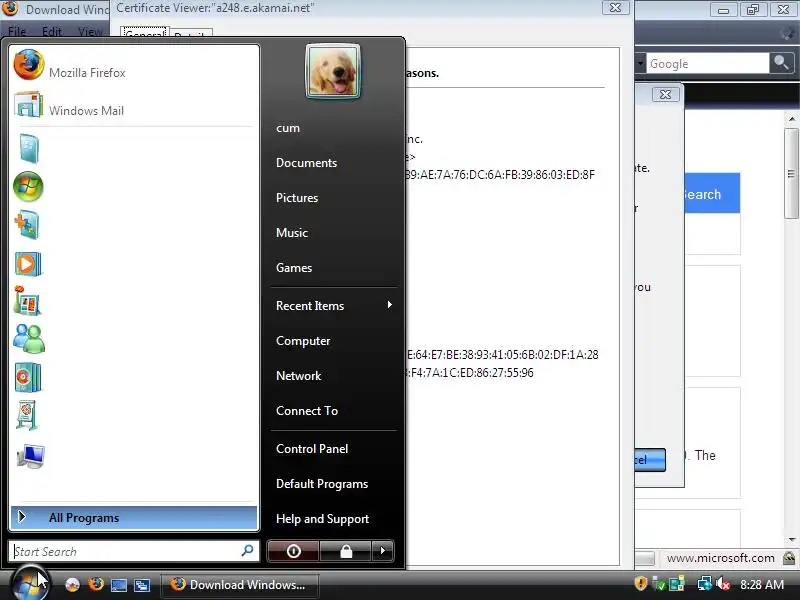800x600 pixels.
Task: Open the Windows Sidebar tray icon
Action: 677,584
